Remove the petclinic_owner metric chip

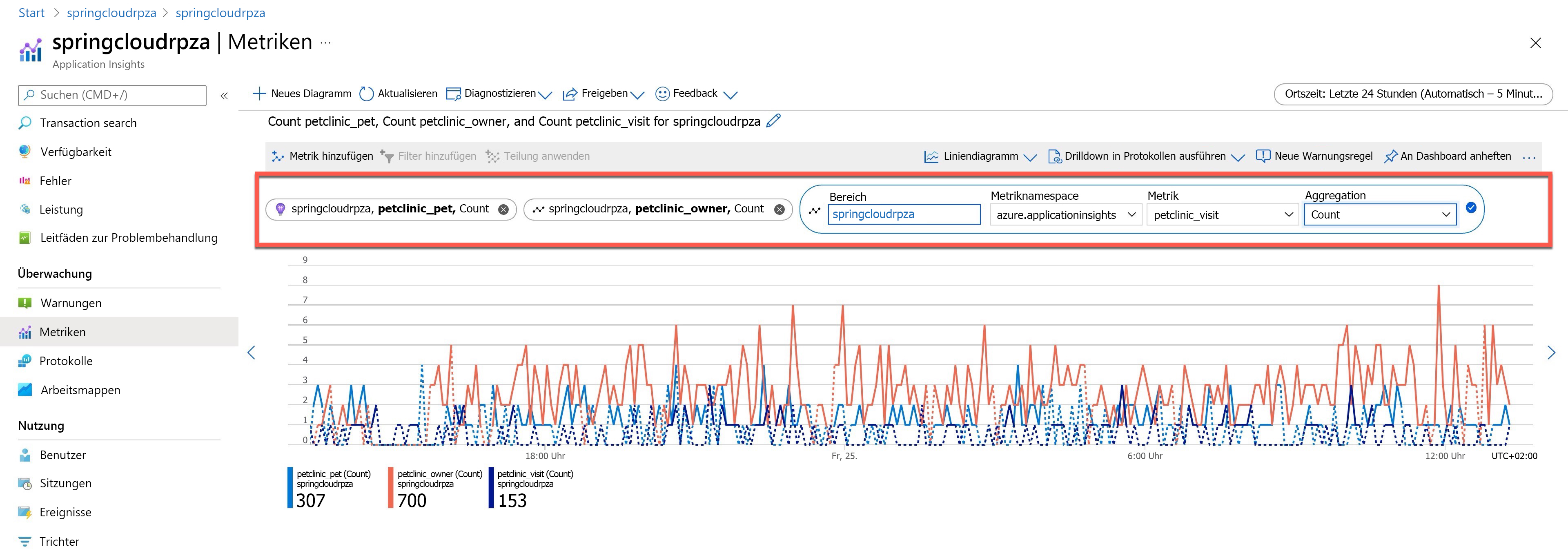[x=779, y=210]
